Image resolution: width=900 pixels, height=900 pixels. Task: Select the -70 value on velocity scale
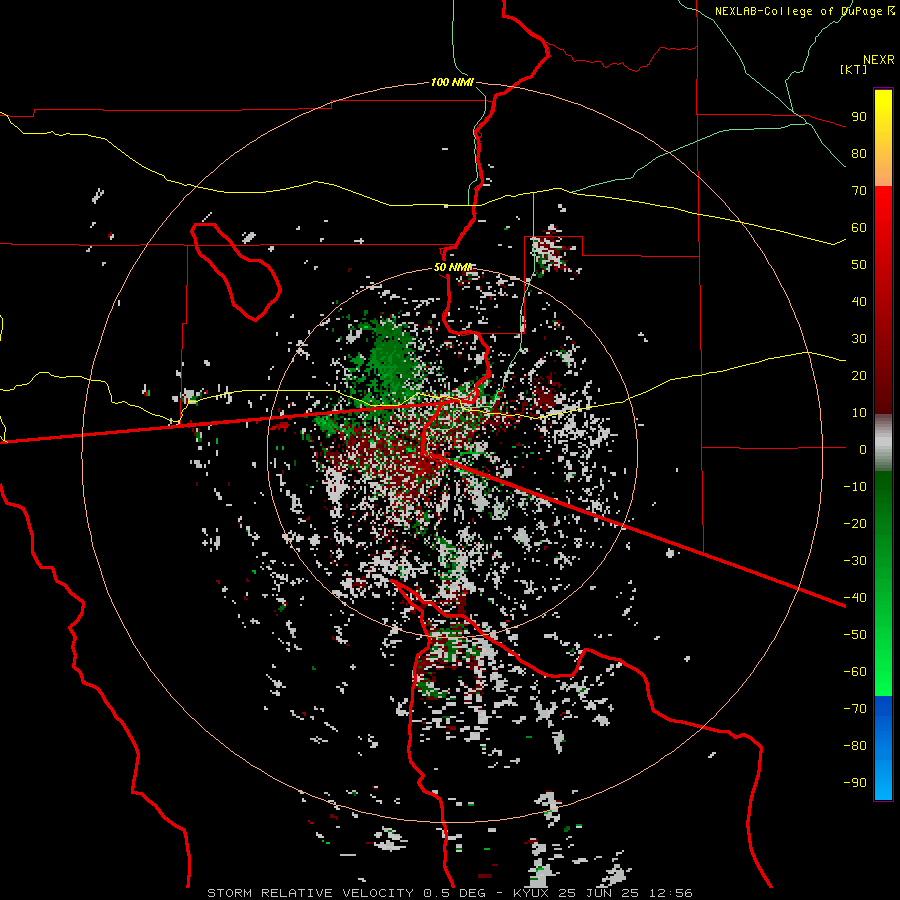(855, 709)
